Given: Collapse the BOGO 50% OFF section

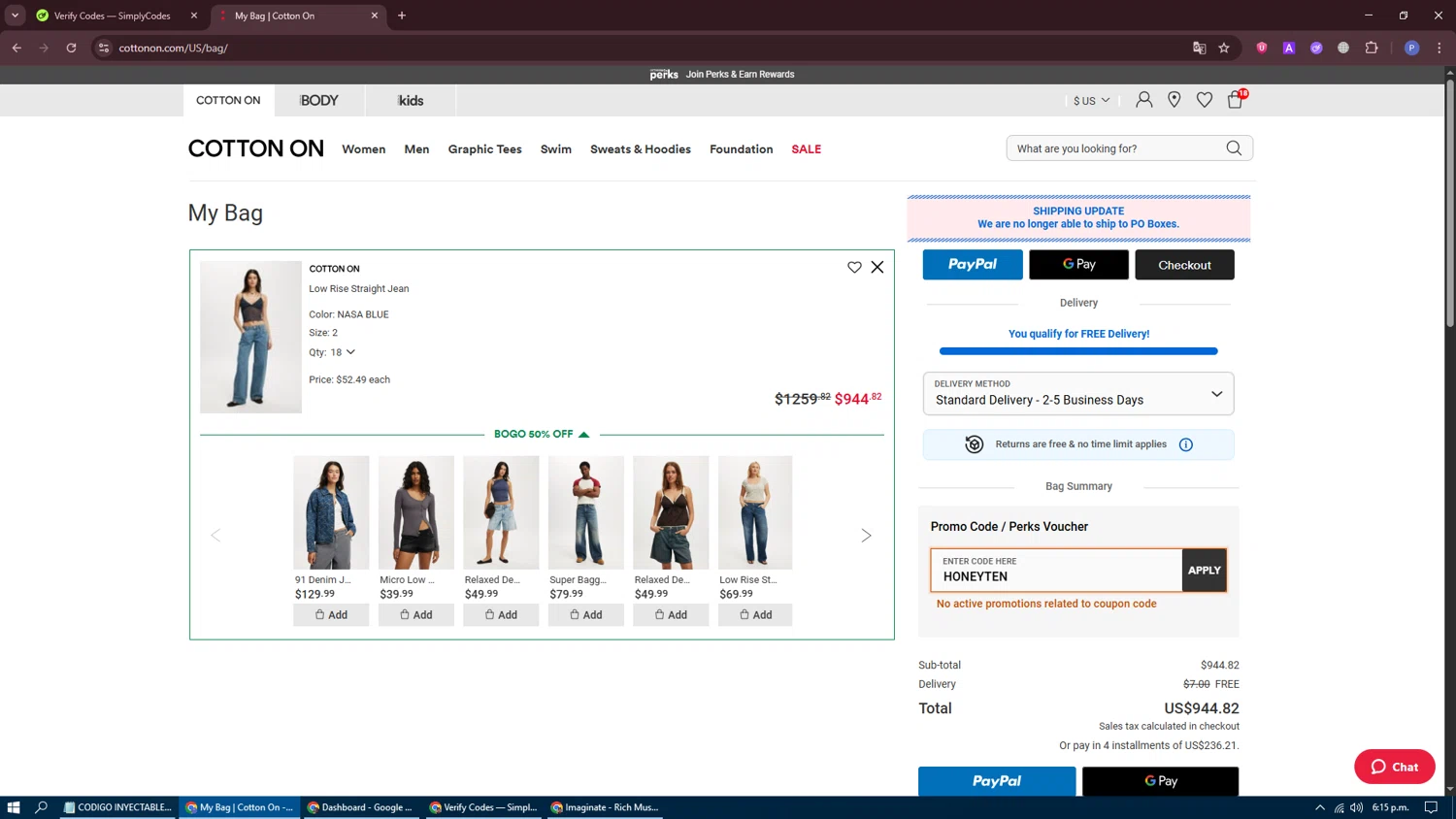Looking at the screenshot, I should [x=542, y=434].
